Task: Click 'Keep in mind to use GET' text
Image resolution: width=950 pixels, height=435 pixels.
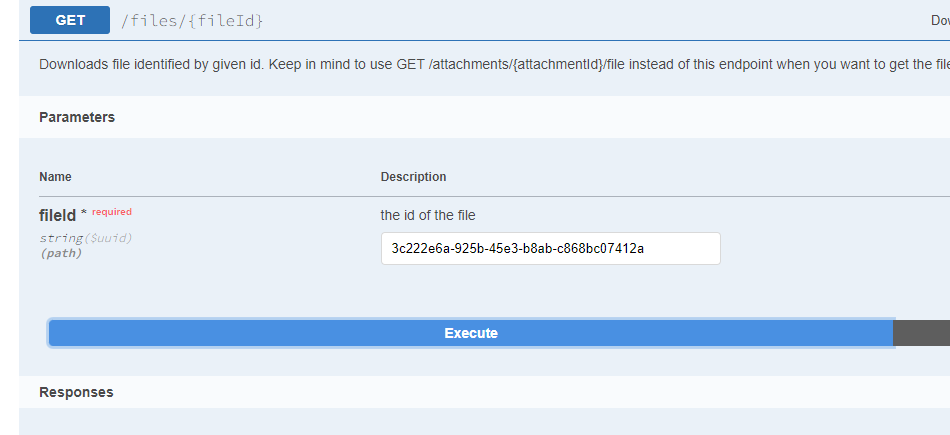Action: 347,64
